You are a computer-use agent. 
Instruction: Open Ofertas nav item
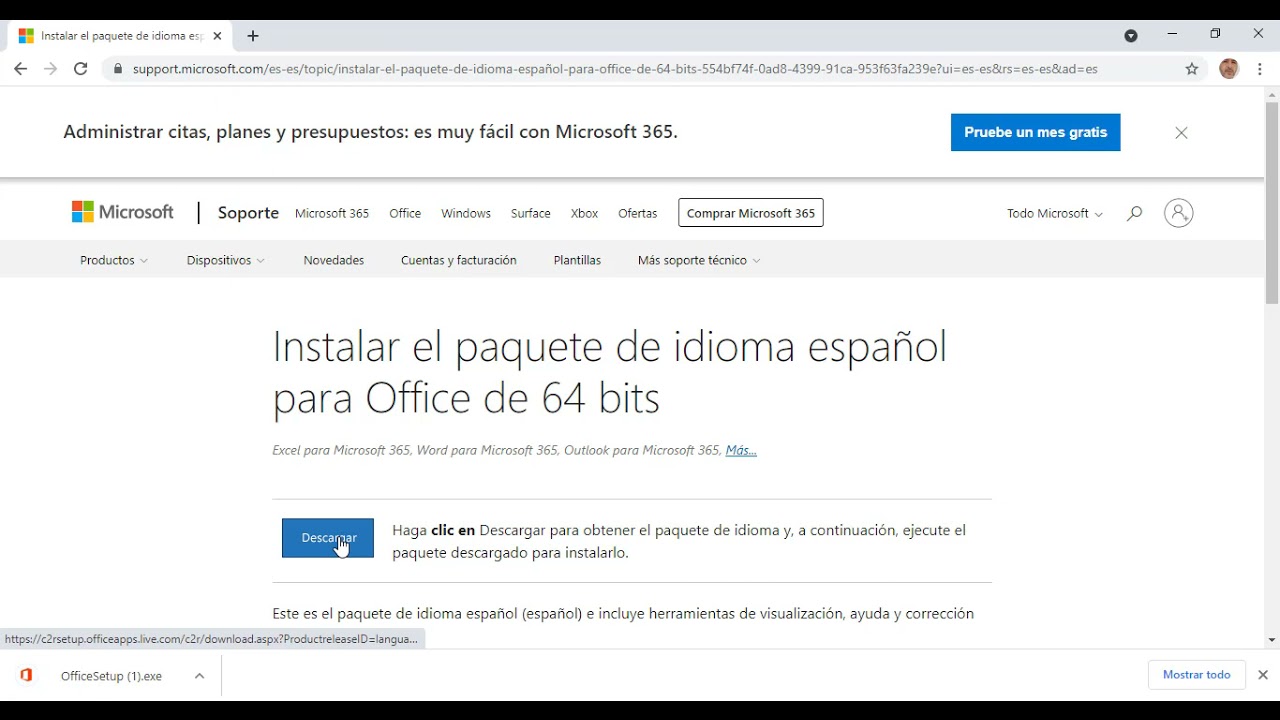pyautogui.click(x=638, y=213)
